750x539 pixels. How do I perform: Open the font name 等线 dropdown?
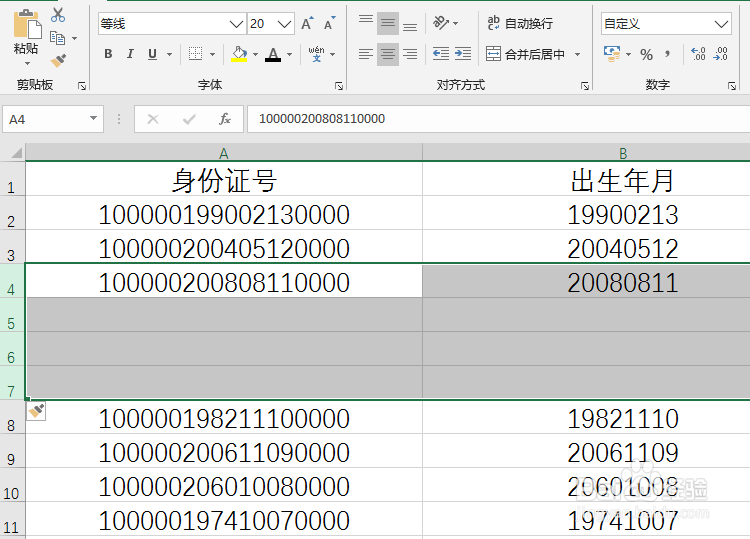(236, 23)
